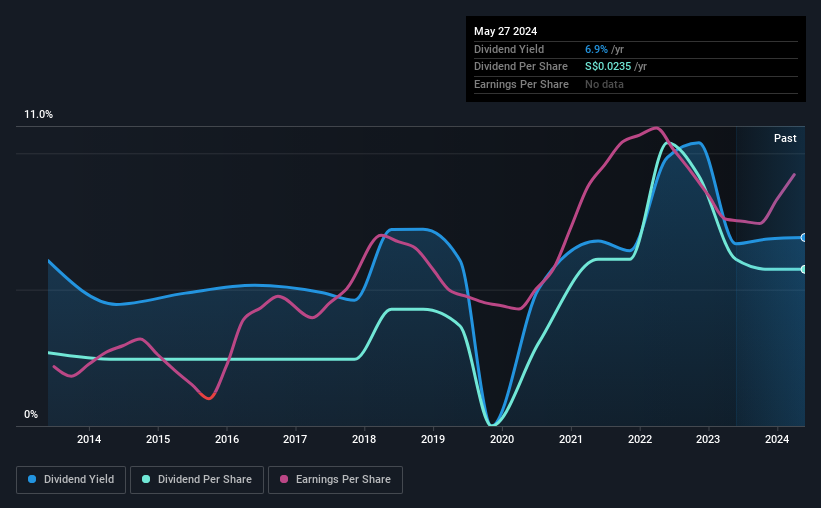This screenshot has height=508, width=821.
Task: Click the pink Earnings Per Share legend dot
Action: pyautogui.click(x=284, y=479)
